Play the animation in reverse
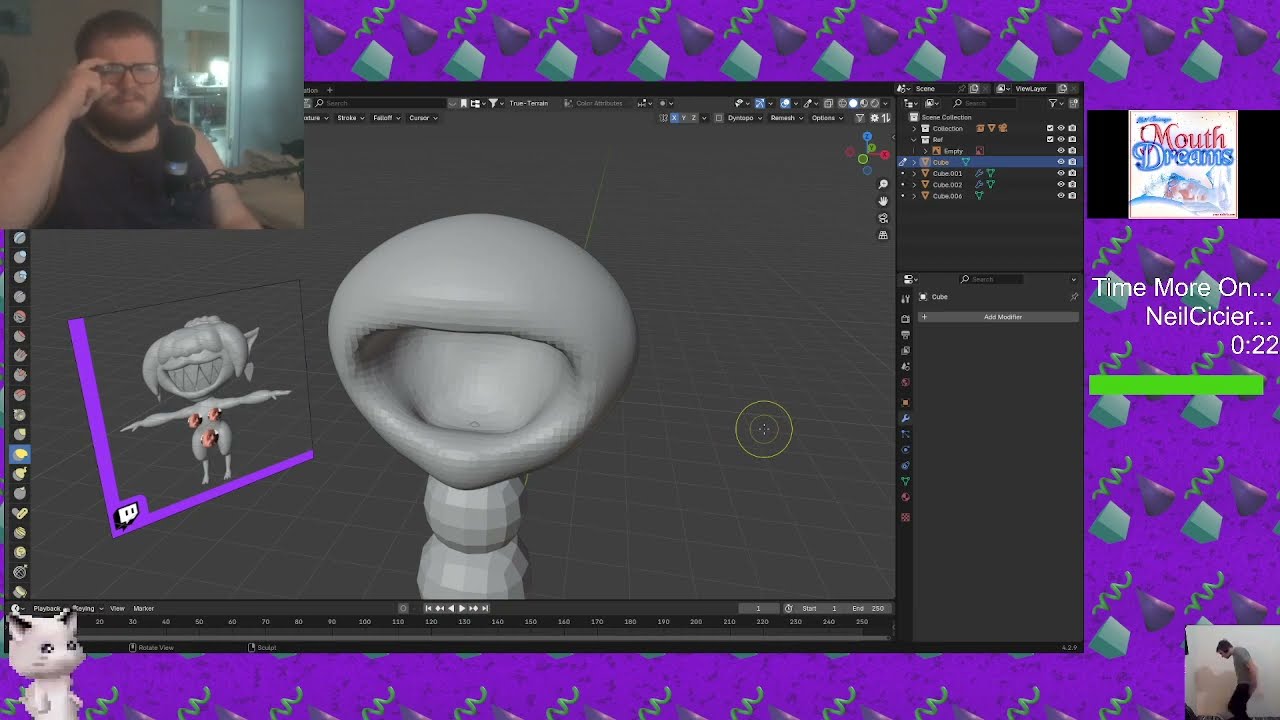The height and width of the screenshot is (720, 1280). pos(451,608)
